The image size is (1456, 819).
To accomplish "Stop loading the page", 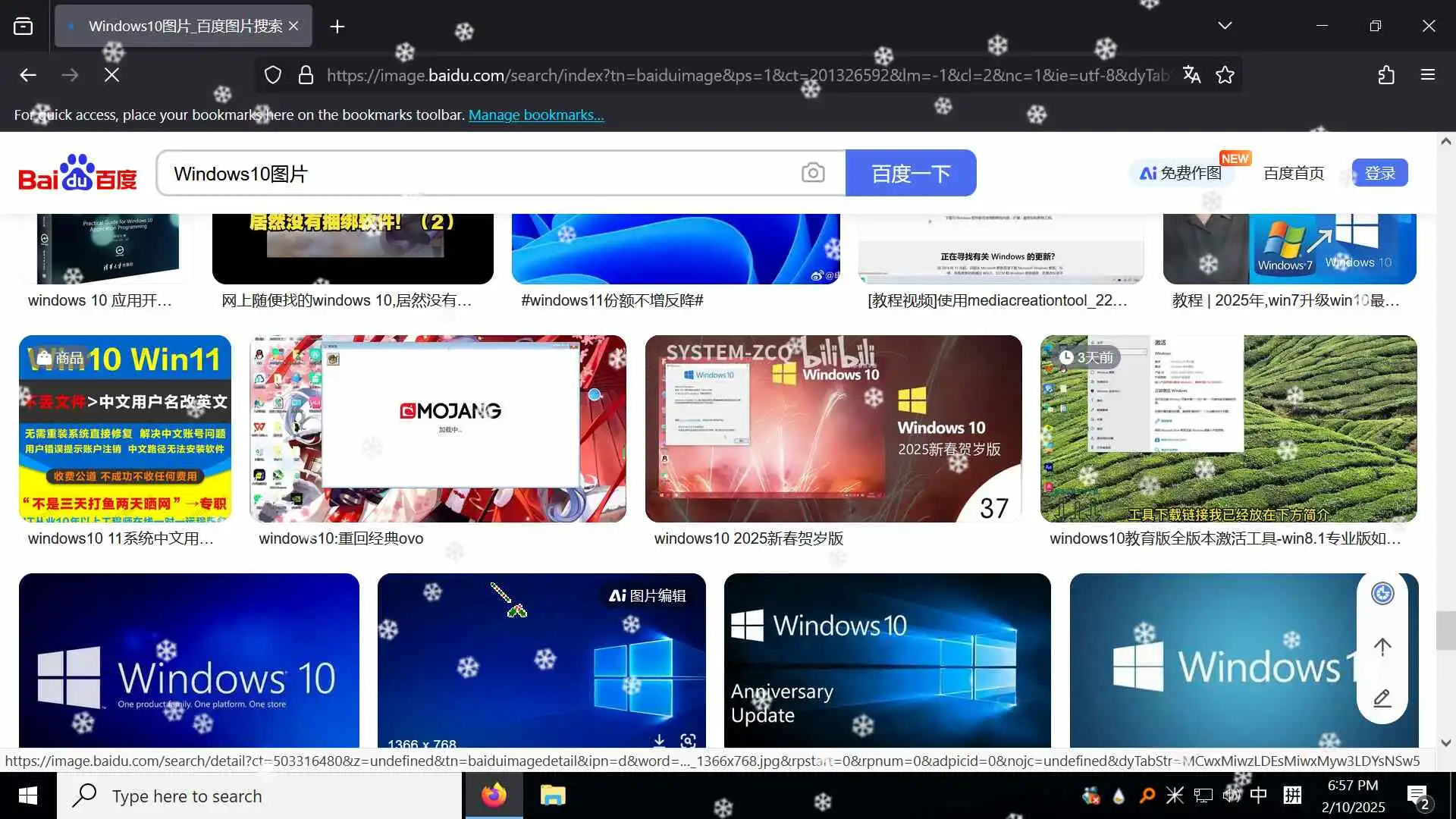I will click(111, 74).
